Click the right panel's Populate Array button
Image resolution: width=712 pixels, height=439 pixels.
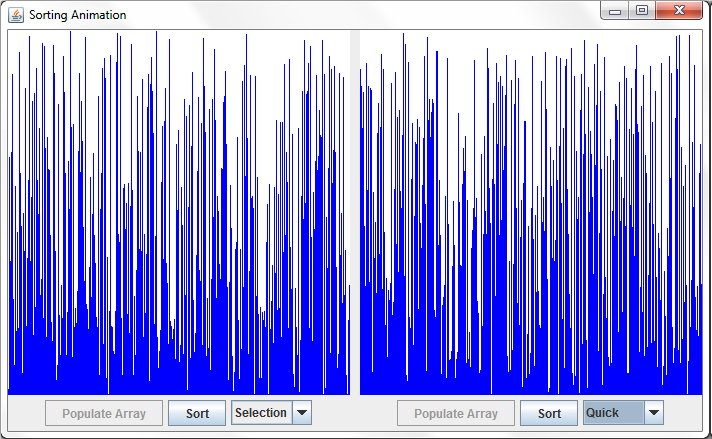click(456, 413)
